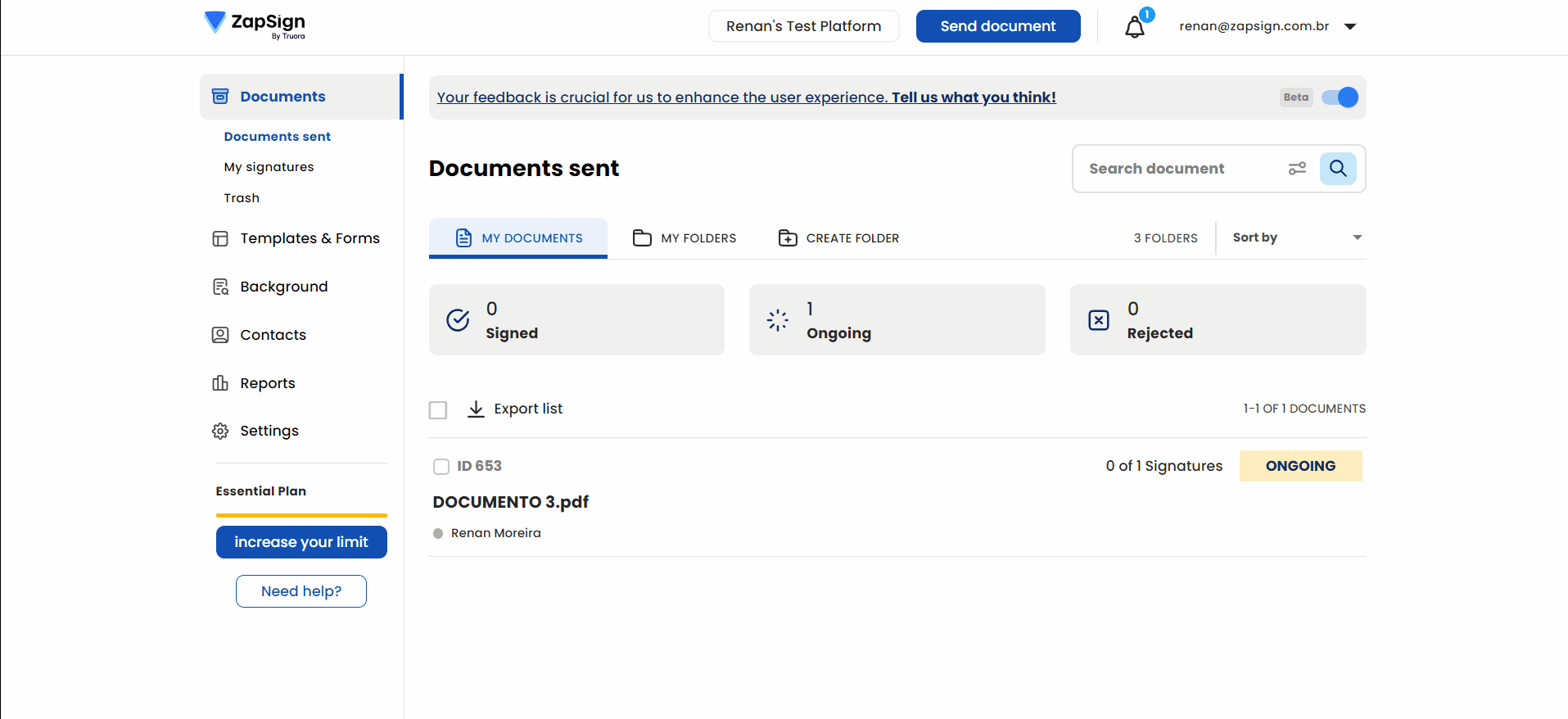Click the Settings gear icon in sidebar

(x=220, y=431)
